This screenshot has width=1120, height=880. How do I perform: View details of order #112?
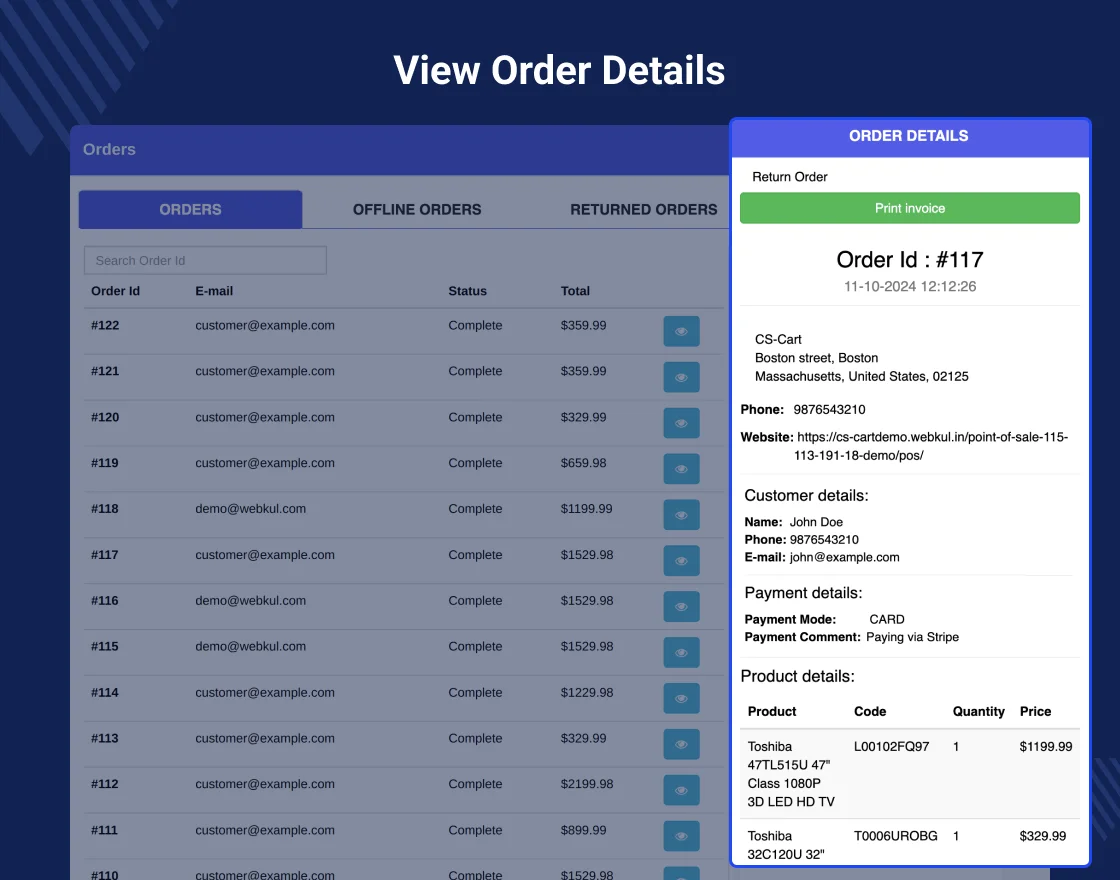point(681,790)
